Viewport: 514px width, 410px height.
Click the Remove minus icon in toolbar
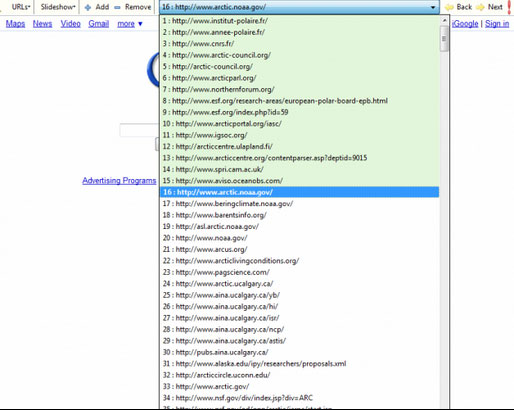[117, 7]
